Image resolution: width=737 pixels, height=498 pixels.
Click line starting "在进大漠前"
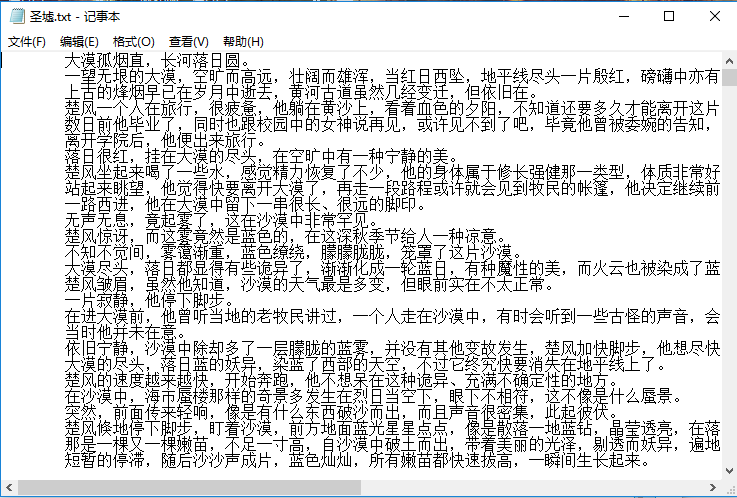[x=392, y=316]
